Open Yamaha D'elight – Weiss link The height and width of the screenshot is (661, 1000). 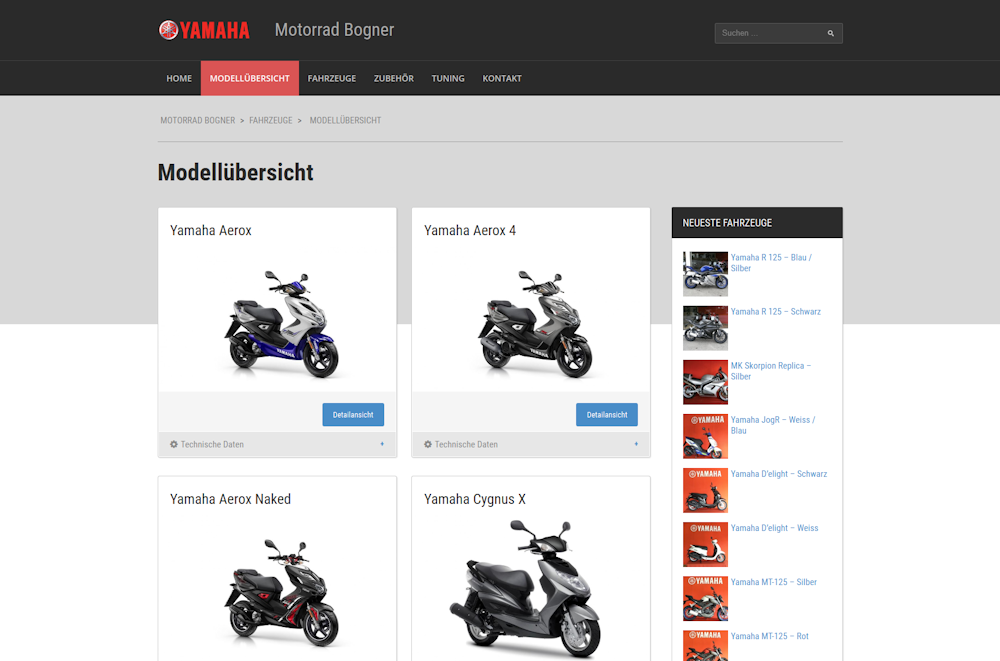point(774,528)
